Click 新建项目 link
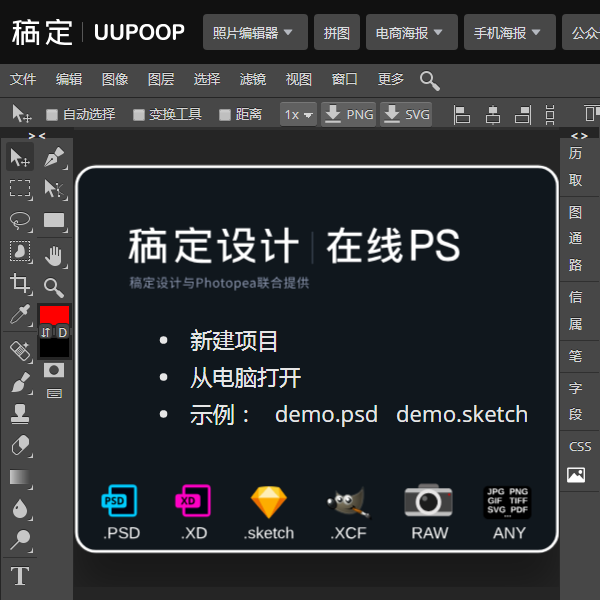Viewport: 600px width, 600px height. 233,341
